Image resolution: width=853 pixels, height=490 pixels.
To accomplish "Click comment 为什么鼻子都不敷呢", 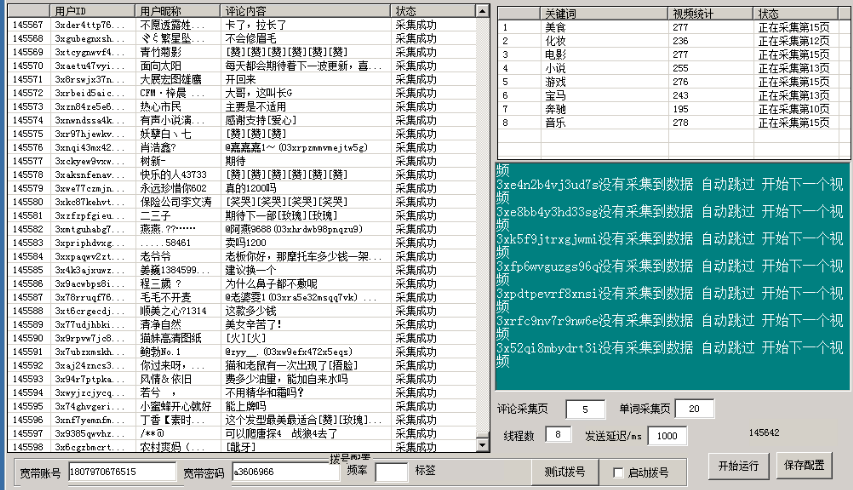I will [x=271, y=283].
